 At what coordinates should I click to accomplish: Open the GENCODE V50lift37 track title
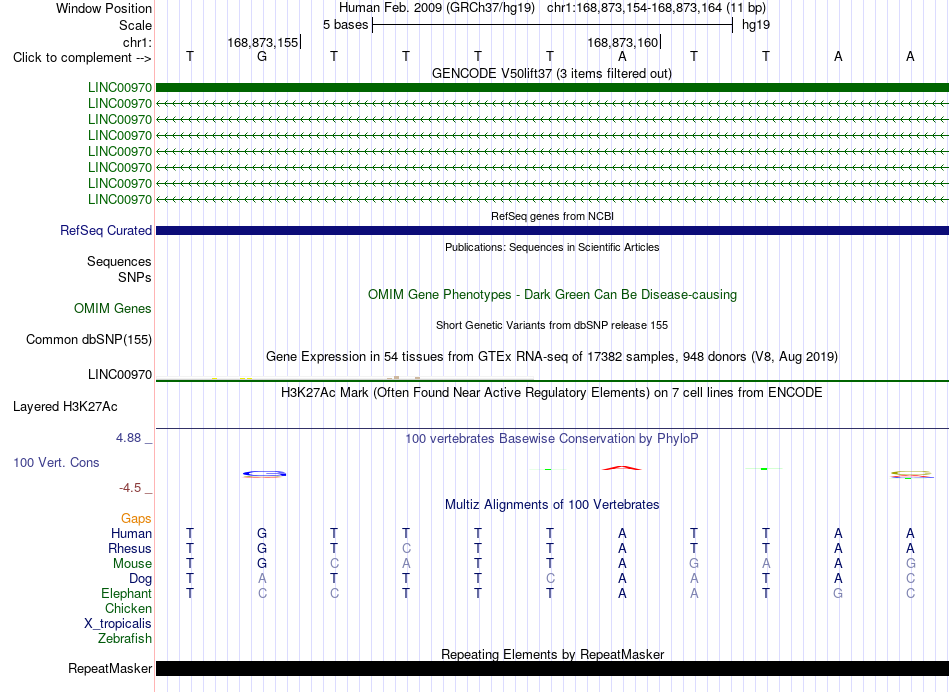tap(552, 73)
